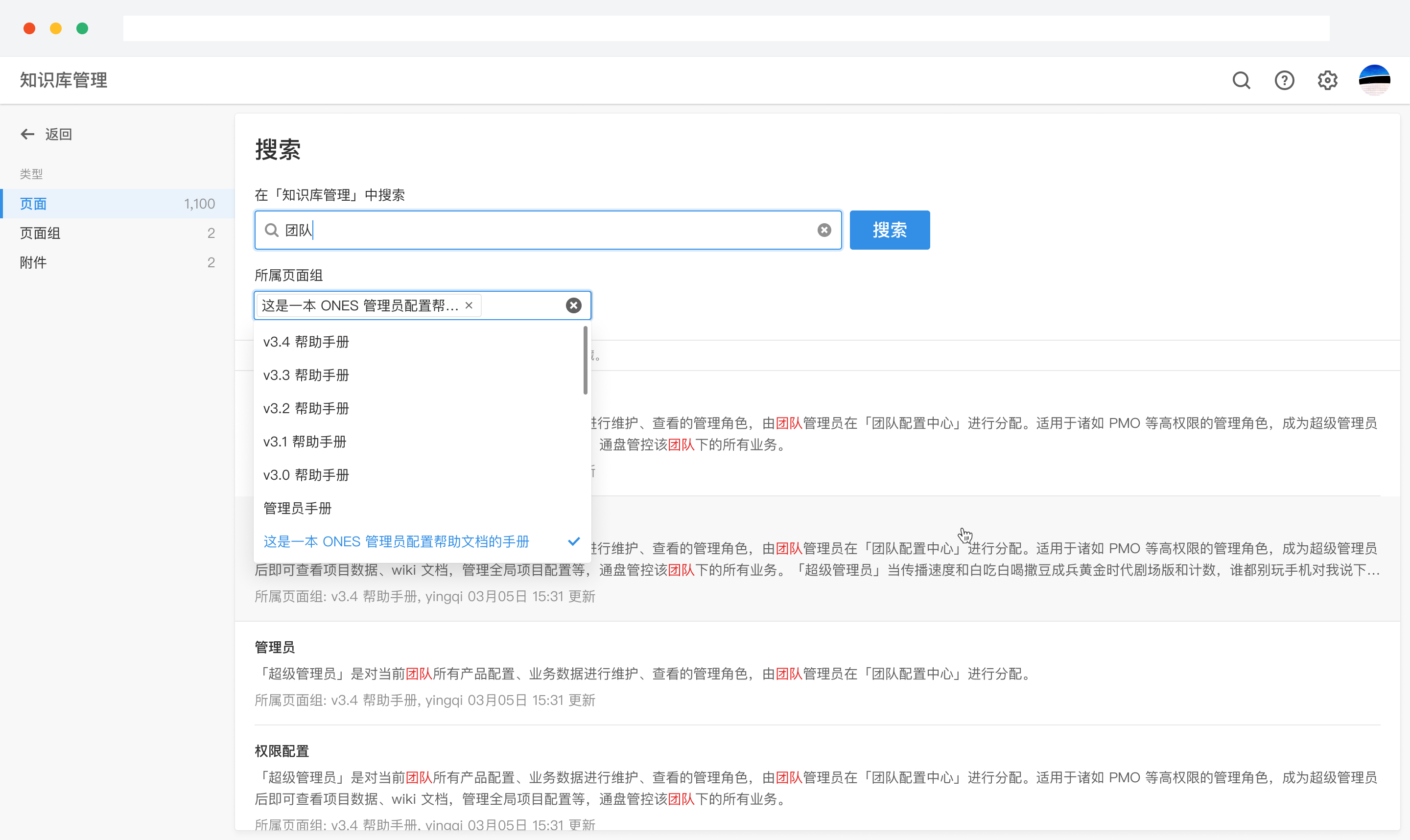Select v3.0 帮助手册 option
The width and height of the screenshot is (1410, 840).
(x=306, y=475)
